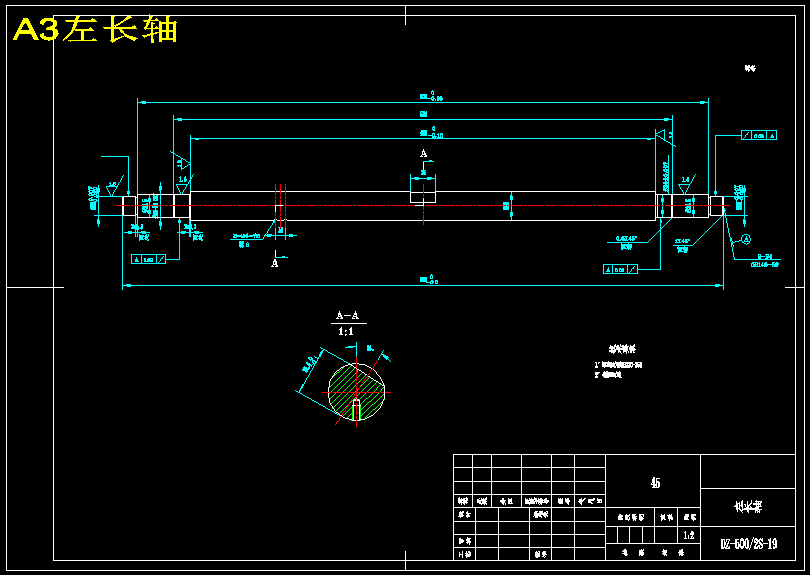The width and height of the screenshot is (810, 575).
Task: Select tolerance frame at top right of shaft
Action: (759, 135)
